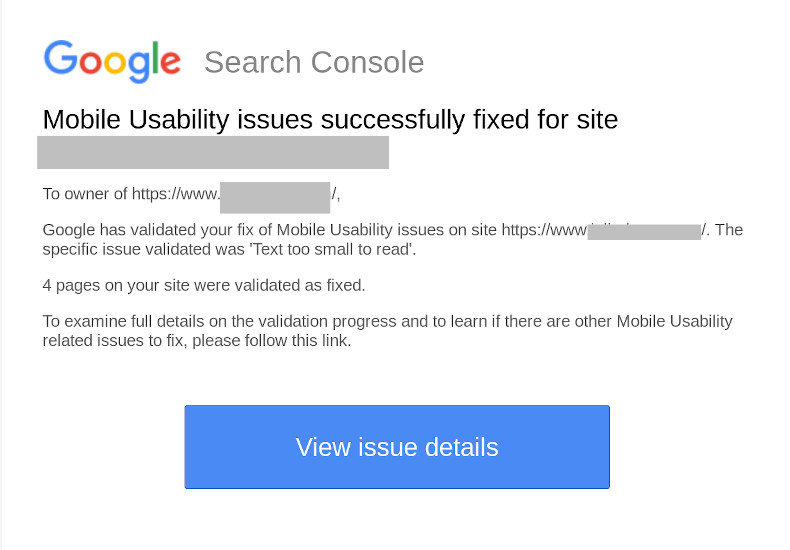Click 'related issues to fix' text
The height and width of the screenshot is (550, 790).
pos(113,341)
